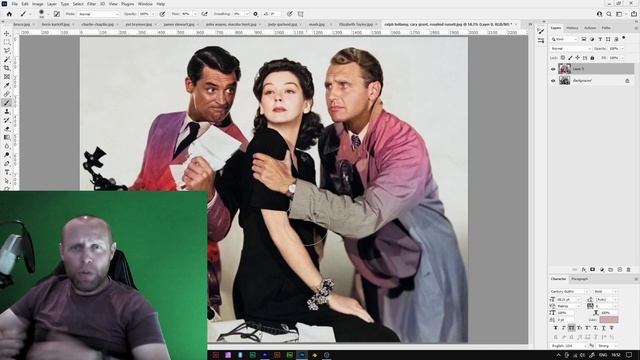Open smoothing options gear

(x=256, y=14)
